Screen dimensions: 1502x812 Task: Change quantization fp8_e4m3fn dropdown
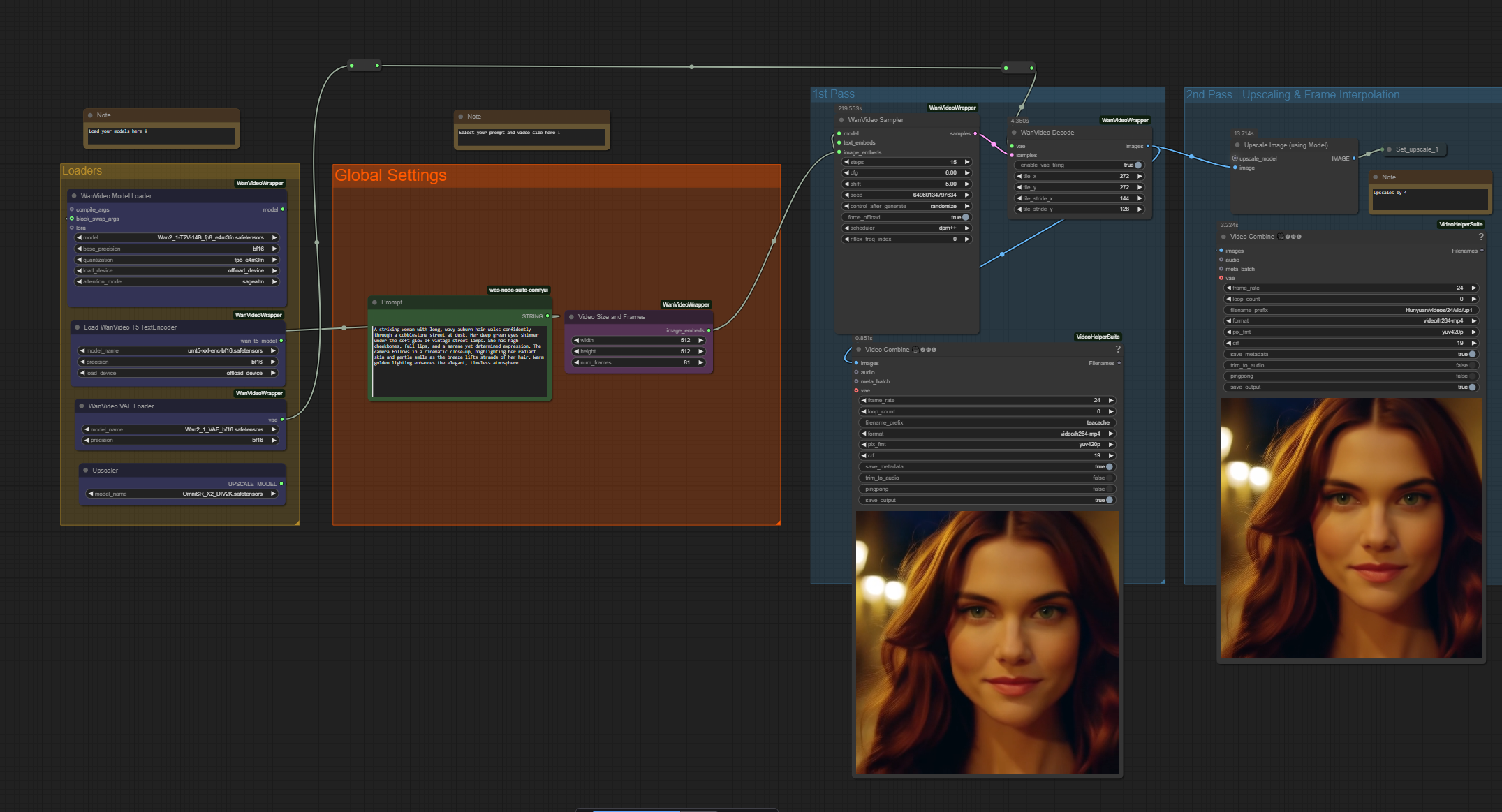[x=177, y=260]
